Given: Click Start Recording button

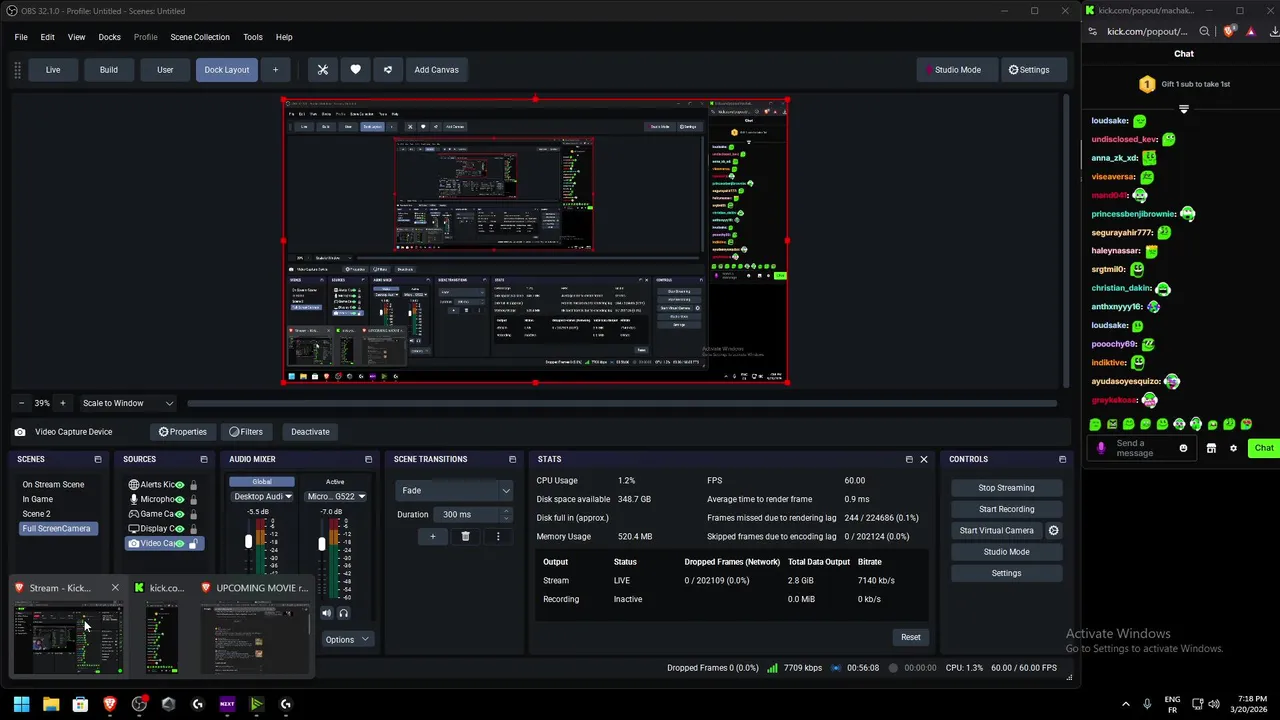Looking at the screenshot, I should (1006, 509).
